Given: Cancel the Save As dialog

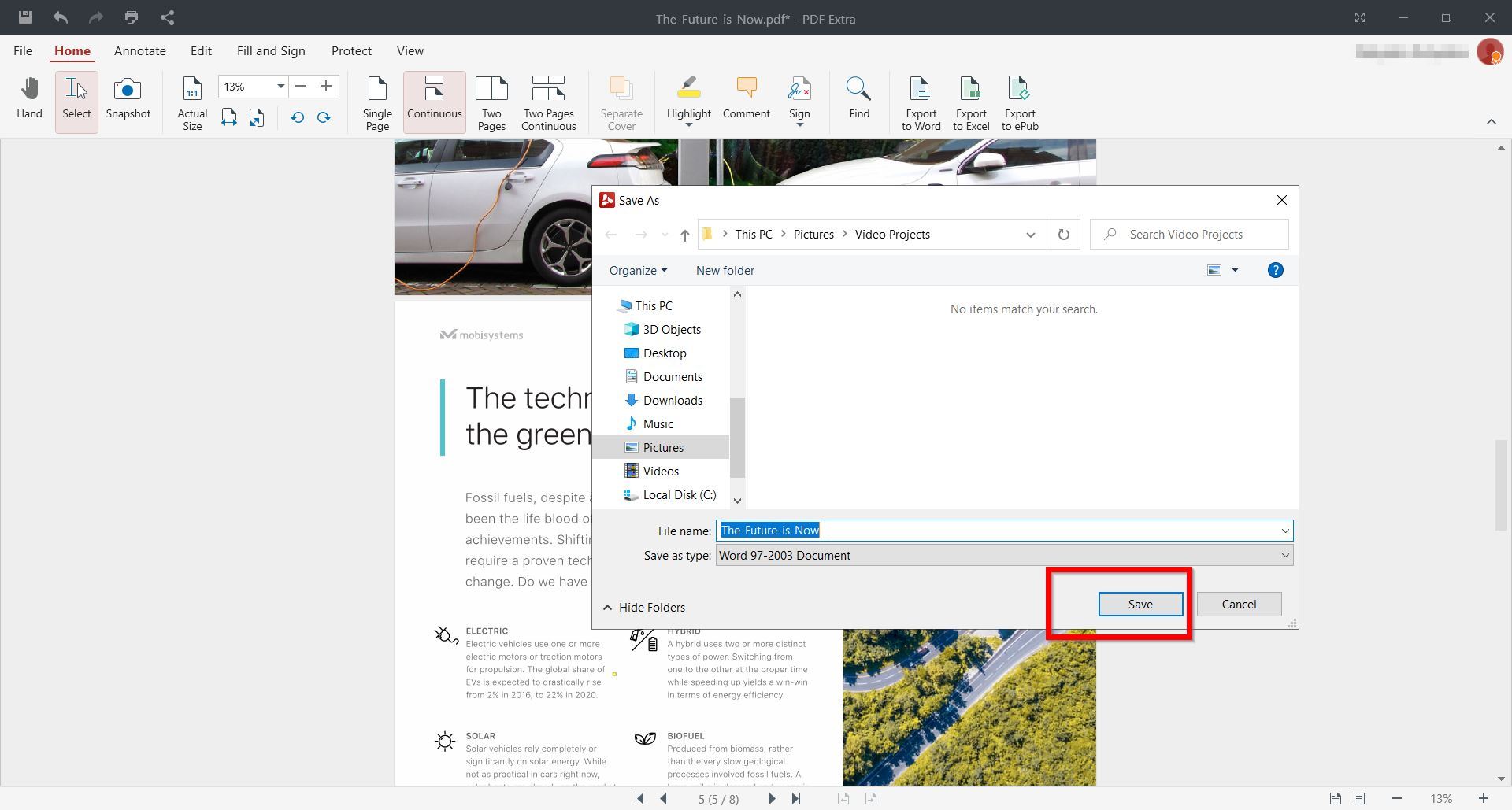Looking at the screenshot, I should pyautogui.click(x=1238, y=605).
